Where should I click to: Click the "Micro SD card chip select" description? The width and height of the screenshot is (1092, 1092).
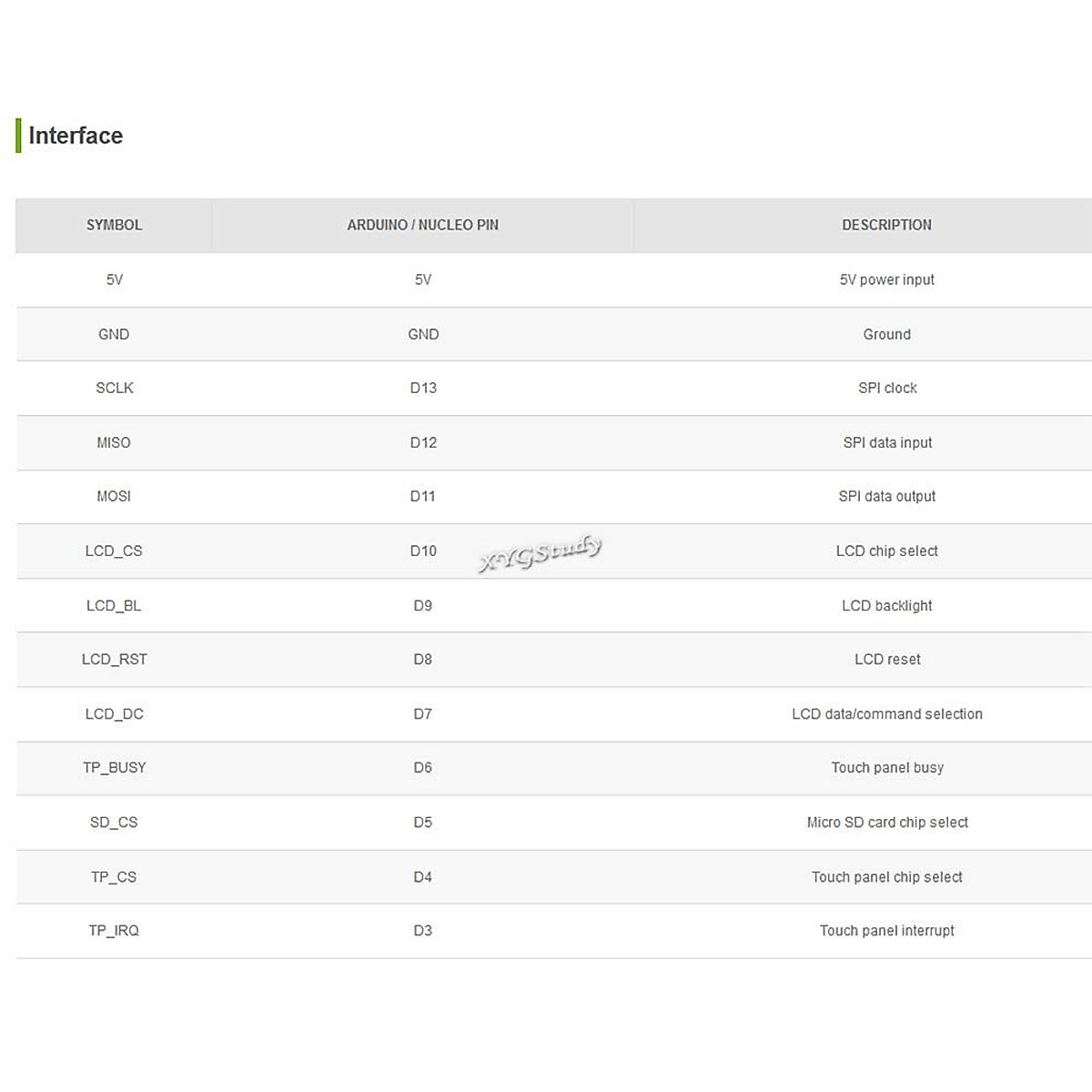click(x=886, y=822)
